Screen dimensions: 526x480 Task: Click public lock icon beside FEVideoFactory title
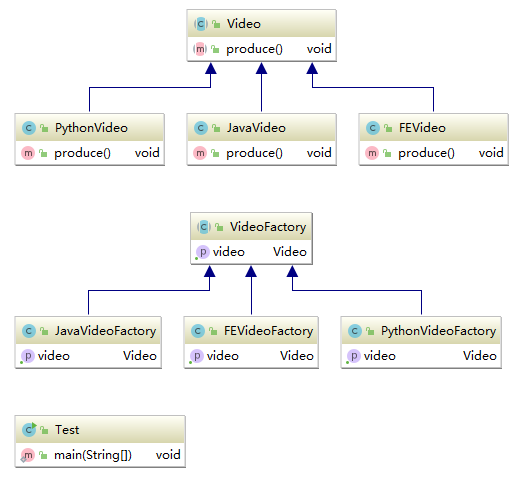click(x=213, y=331)
